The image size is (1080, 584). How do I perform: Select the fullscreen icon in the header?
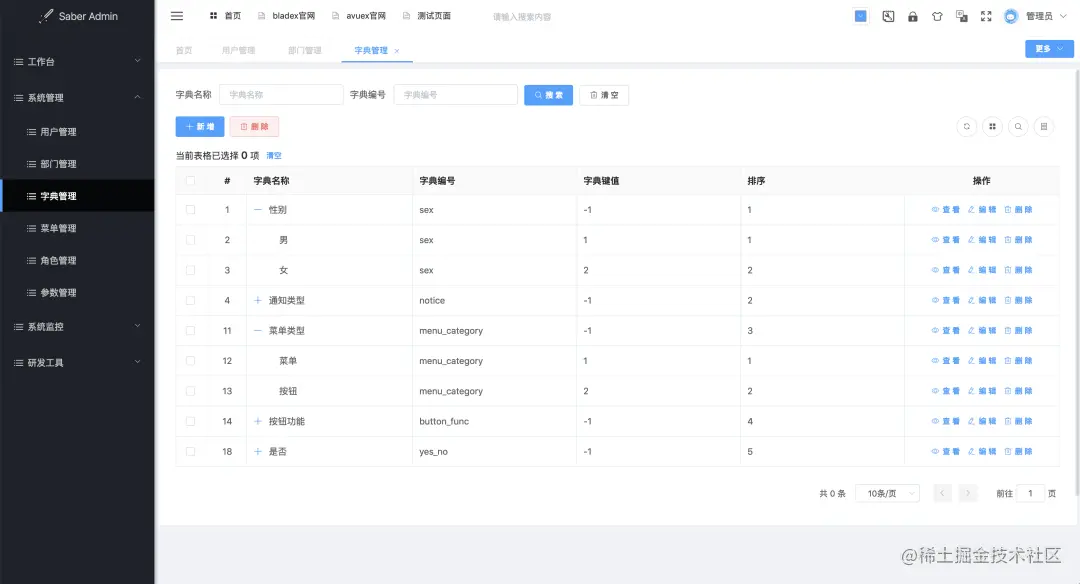click(x=984, y=16)
